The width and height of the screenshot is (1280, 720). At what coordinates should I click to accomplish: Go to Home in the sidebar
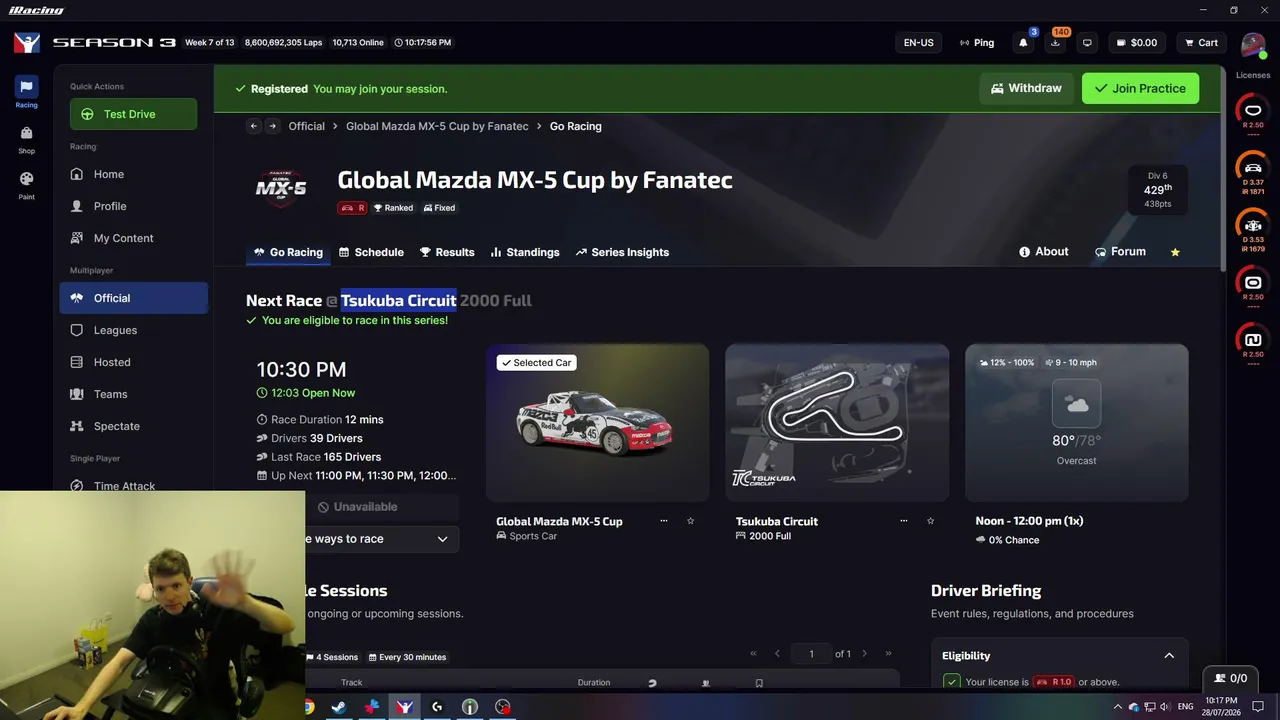[x=109, y=174]
